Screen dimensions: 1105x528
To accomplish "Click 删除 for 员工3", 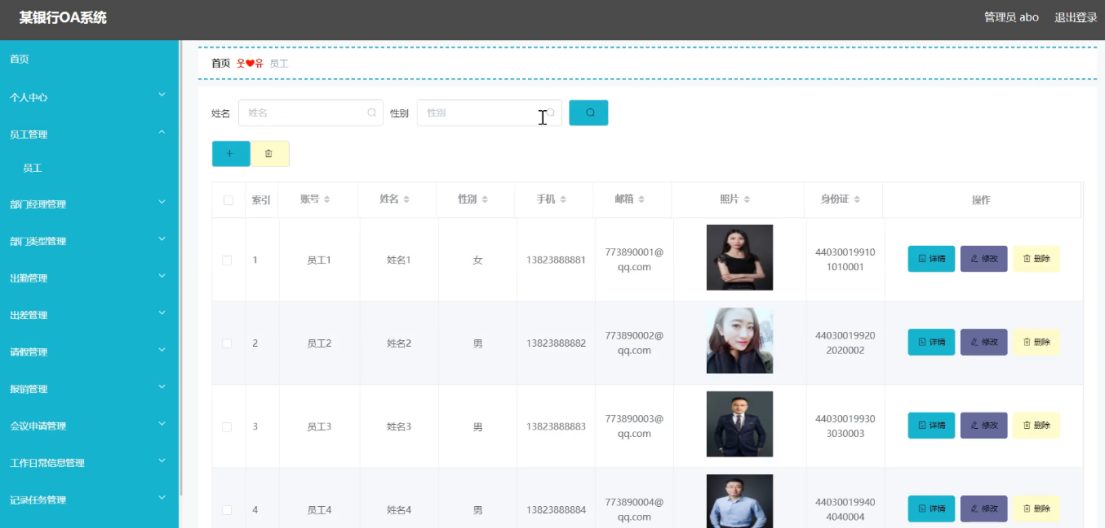I will pos(1036,425).
